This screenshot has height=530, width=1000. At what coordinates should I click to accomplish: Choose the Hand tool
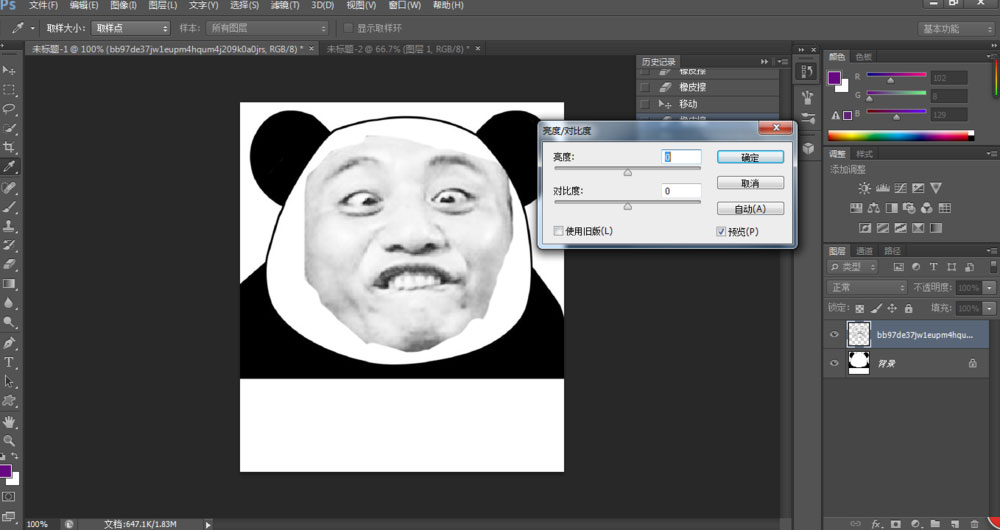9,421
